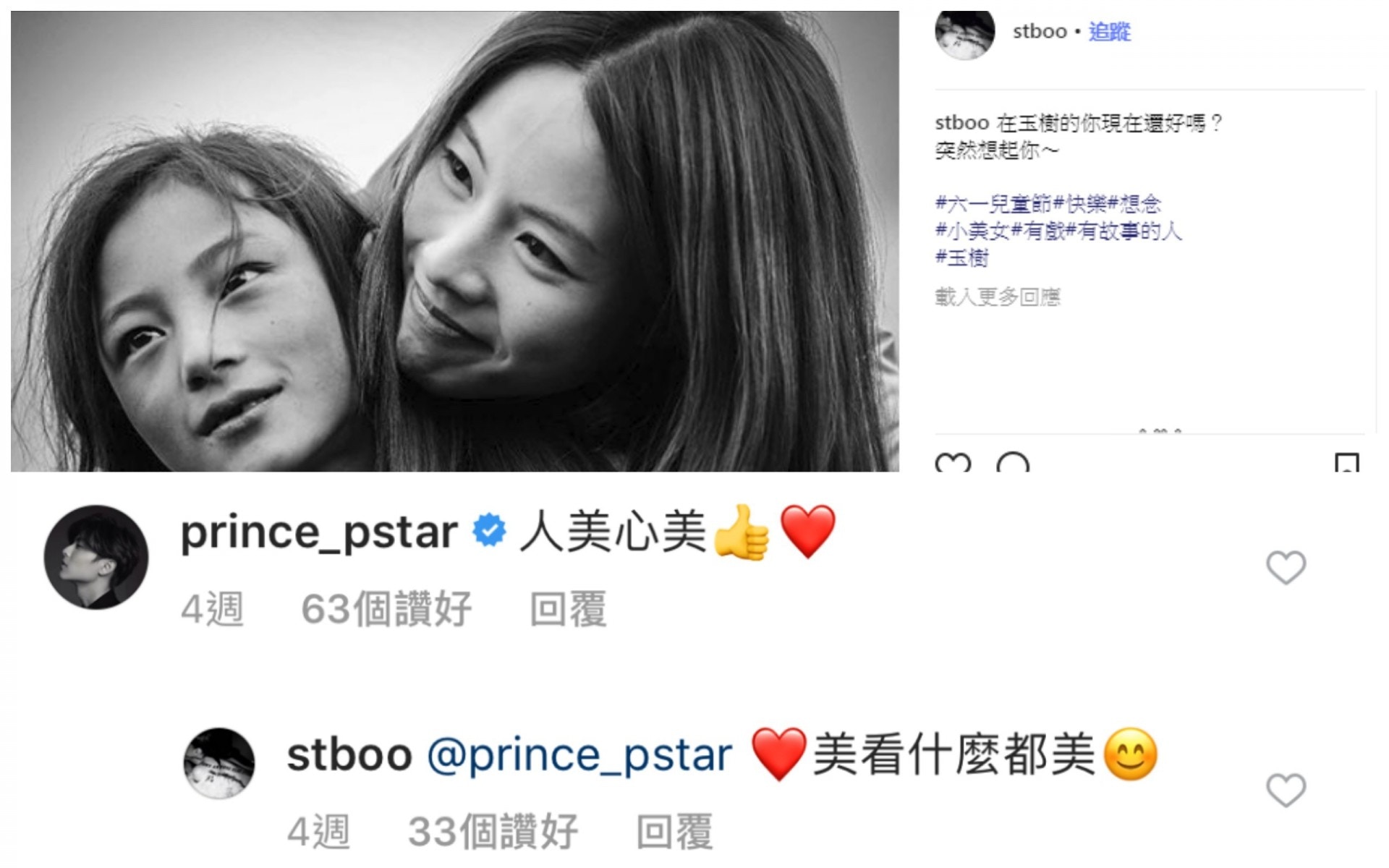The image size is (1389, 868).
Task: Like stboo's reply with heart icon
Action: pos(1286,790)
